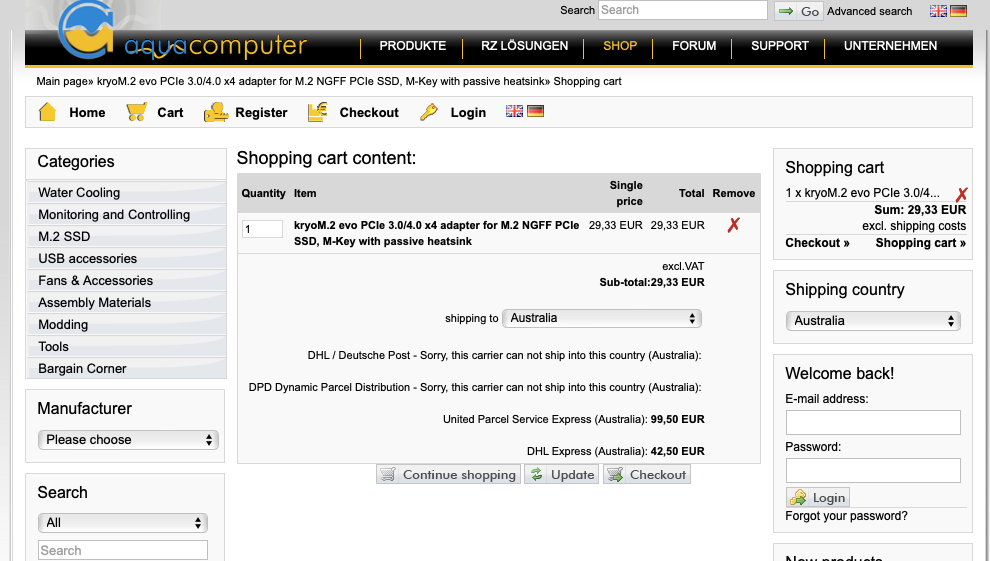
Task: Open the Modding category
Action: (x=126, y=325)
